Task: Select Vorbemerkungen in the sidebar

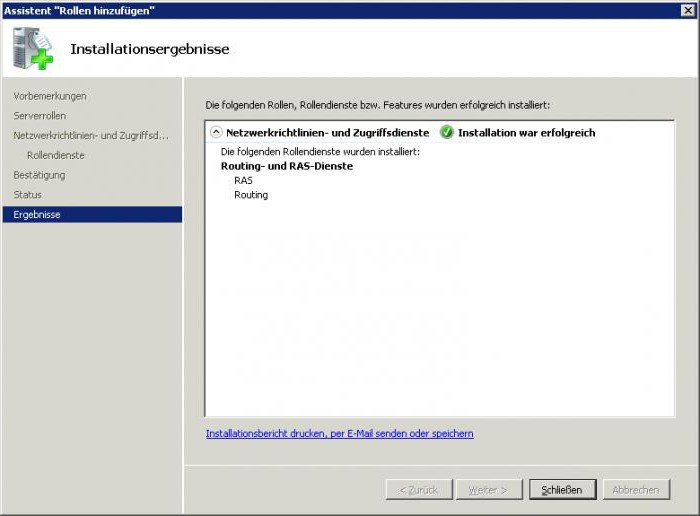Action: (50, 96)
